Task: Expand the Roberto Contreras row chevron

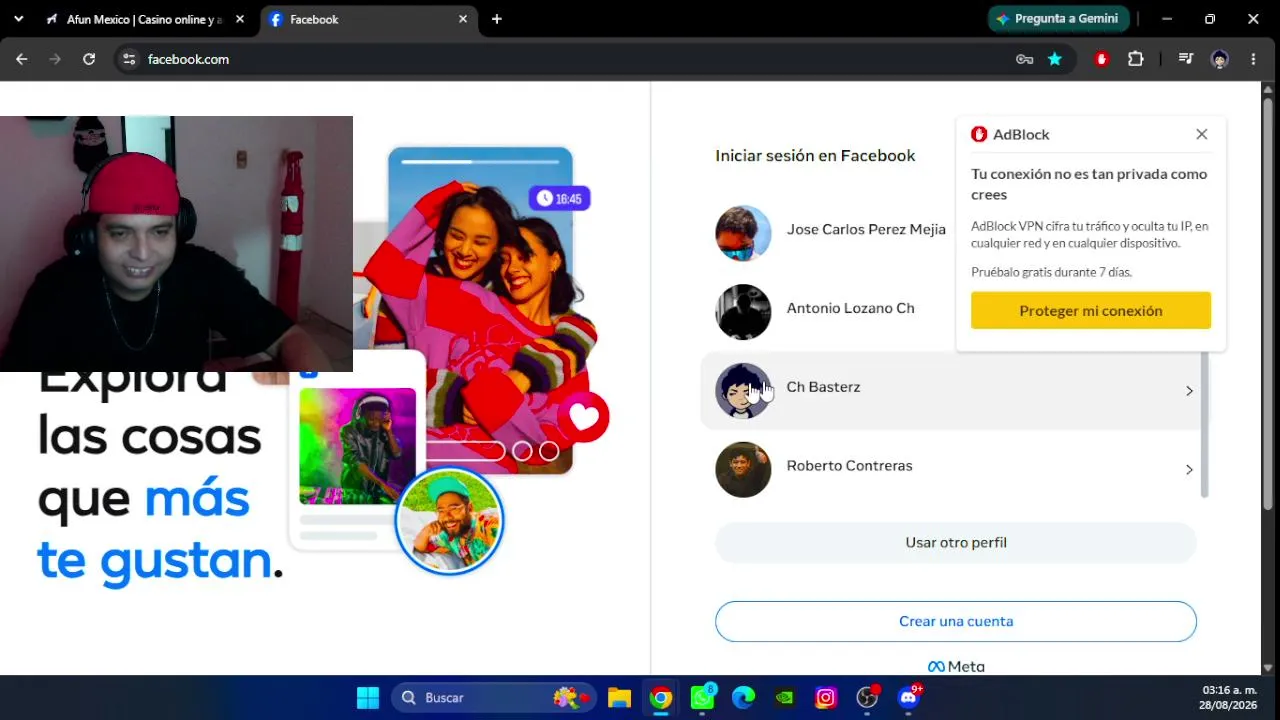Action: click(x=1189, y=470)
